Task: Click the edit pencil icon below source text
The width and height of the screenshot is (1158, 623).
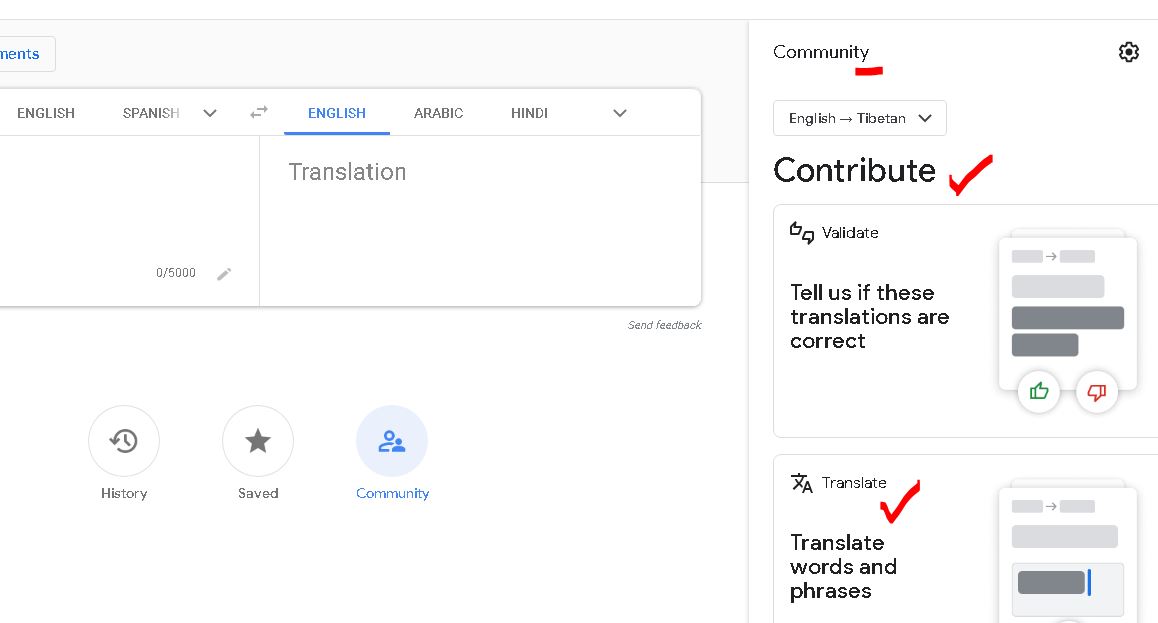Action: (224, 272)
